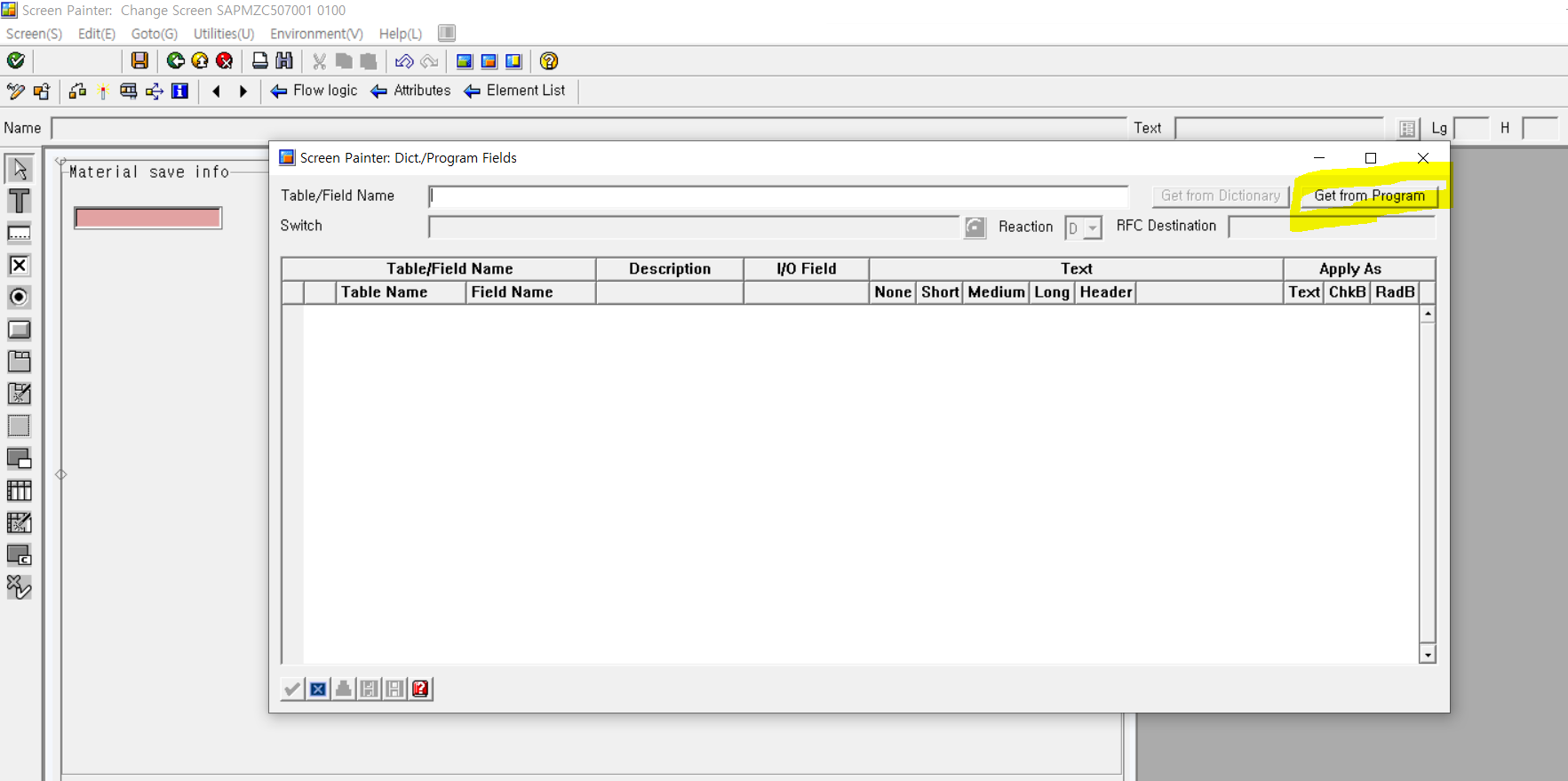This screenshot has height=781, width=1568.
Task: Go to Flow logic
Action: click(314, 91)
